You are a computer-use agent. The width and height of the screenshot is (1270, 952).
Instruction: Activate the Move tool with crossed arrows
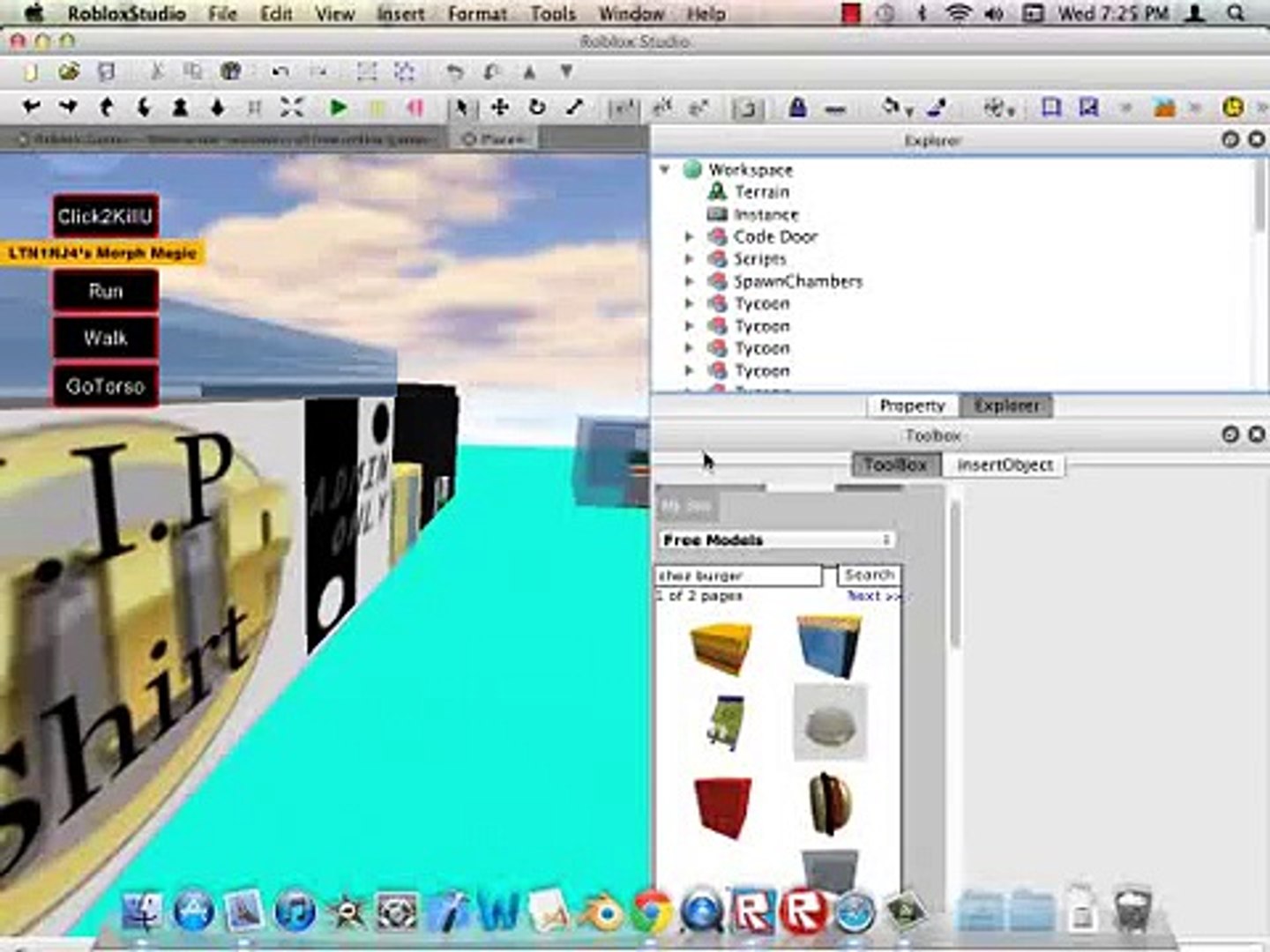point(499,107)
